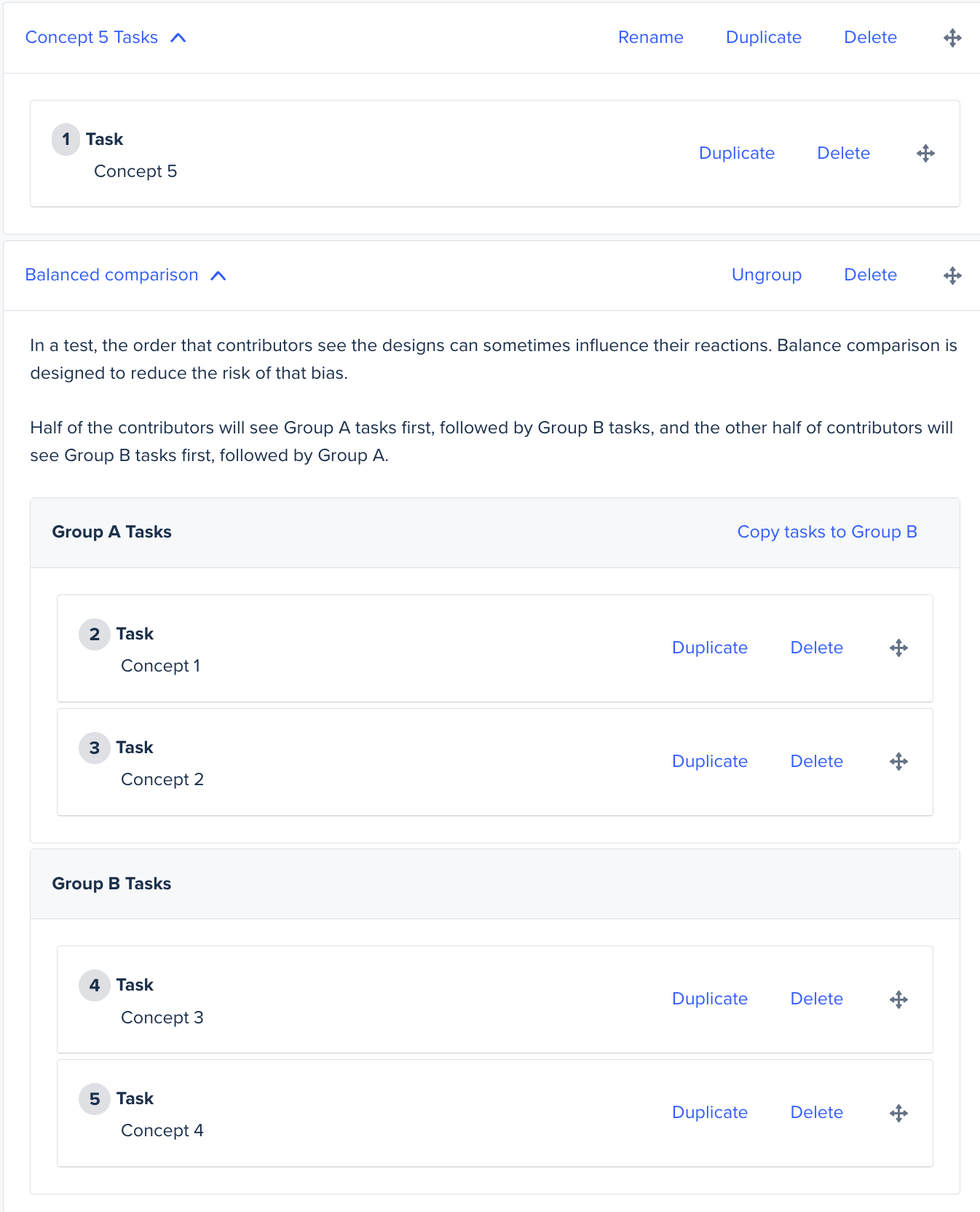The height and width of the screenshot is (1212, 980).
Task: Rename the Concept 5 Tasks group
Action: (x=650, y=38)
